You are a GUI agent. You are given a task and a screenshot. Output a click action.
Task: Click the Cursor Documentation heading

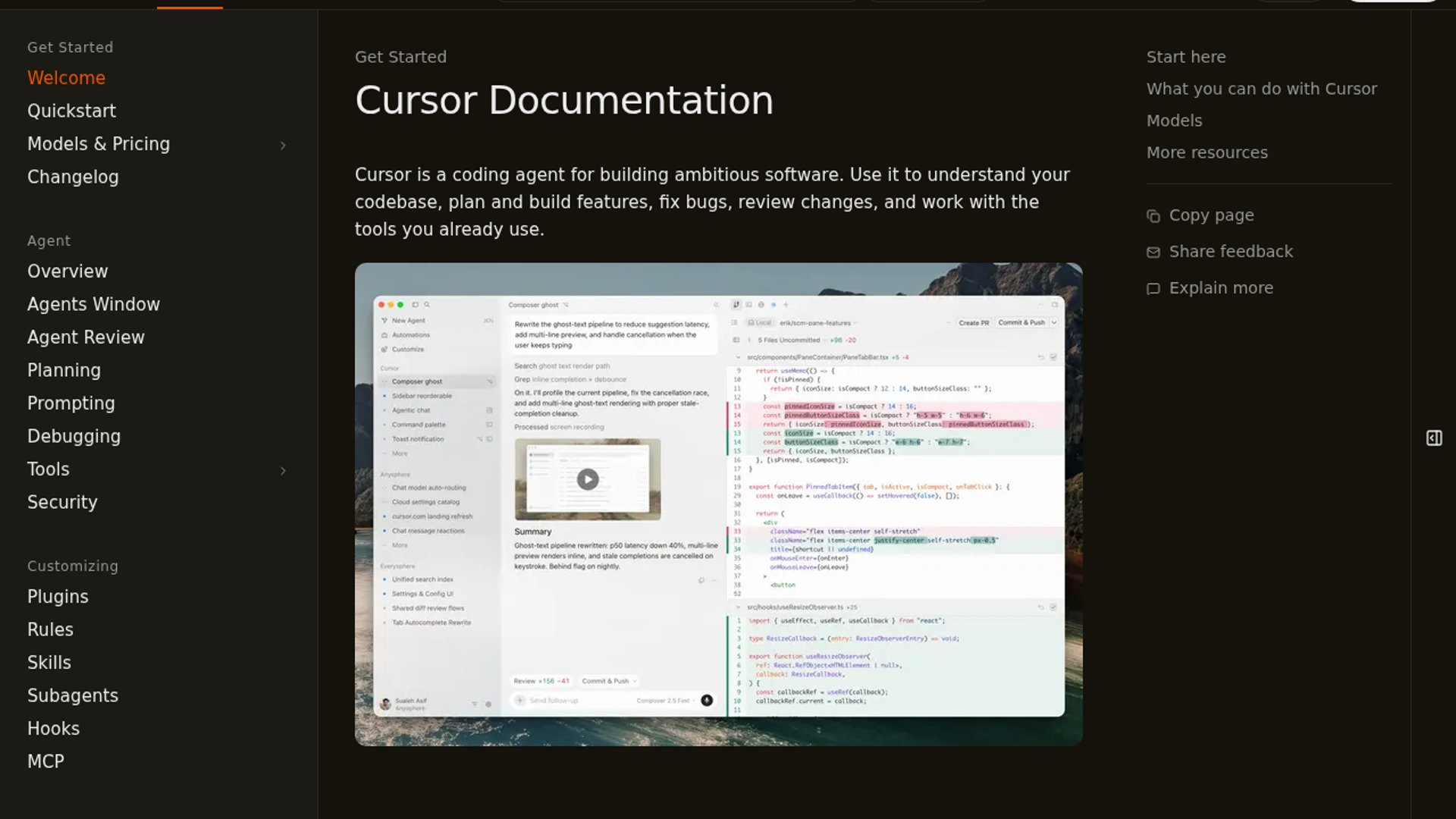[564, 100]
